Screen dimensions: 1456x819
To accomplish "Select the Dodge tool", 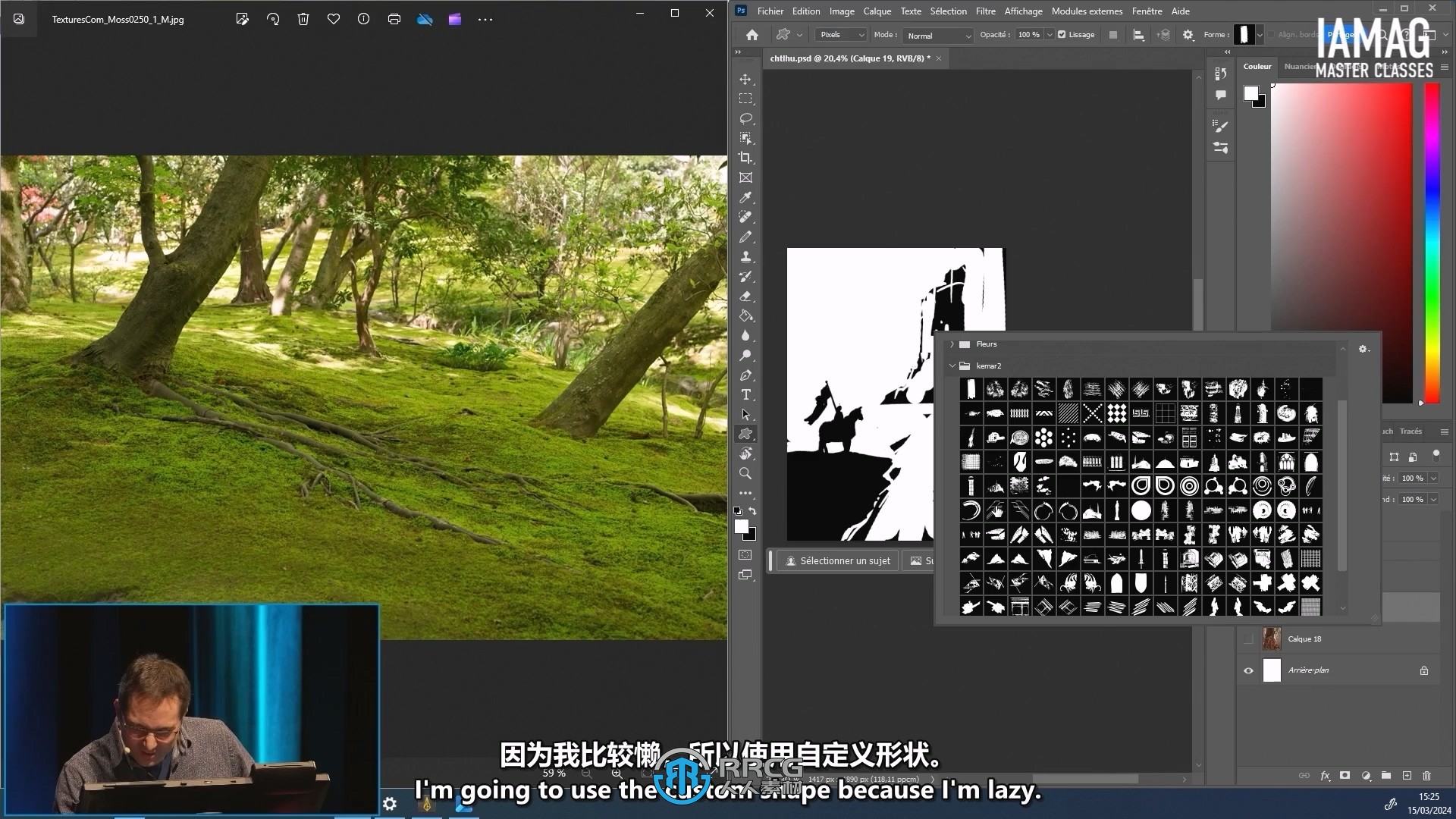I will click(745, 355).
